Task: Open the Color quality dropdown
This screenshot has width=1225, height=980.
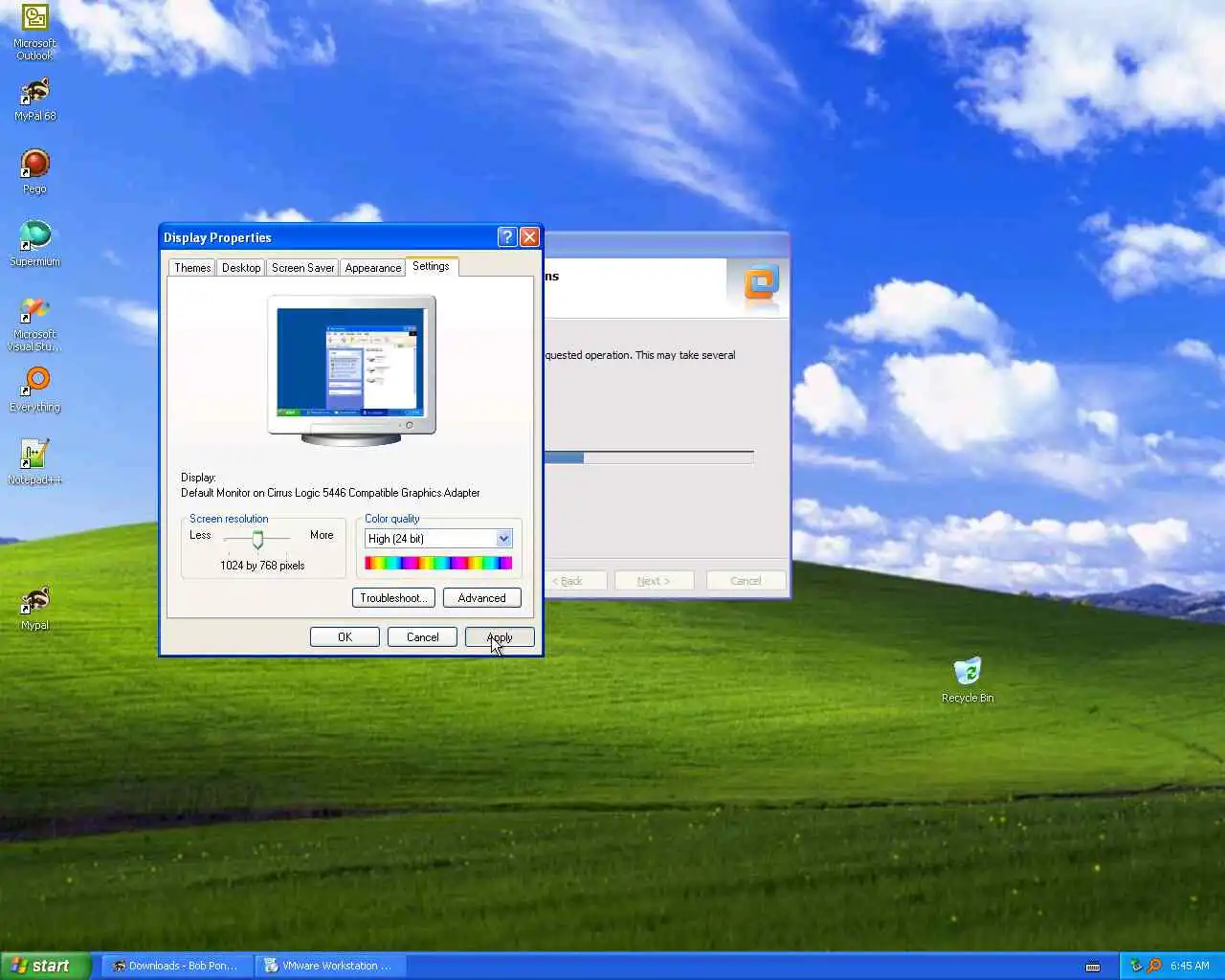Action: tap(439, 539)
